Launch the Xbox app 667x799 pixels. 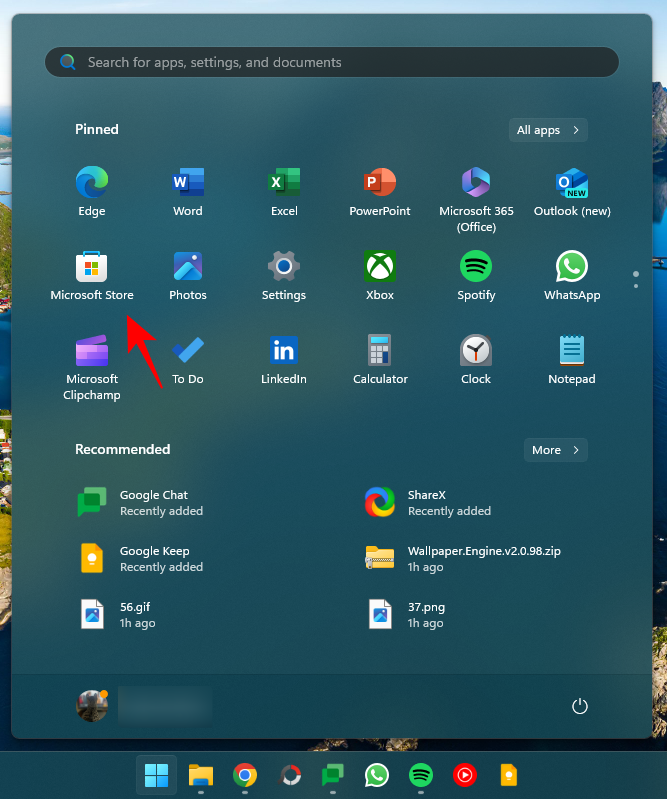tap(380, 276)
